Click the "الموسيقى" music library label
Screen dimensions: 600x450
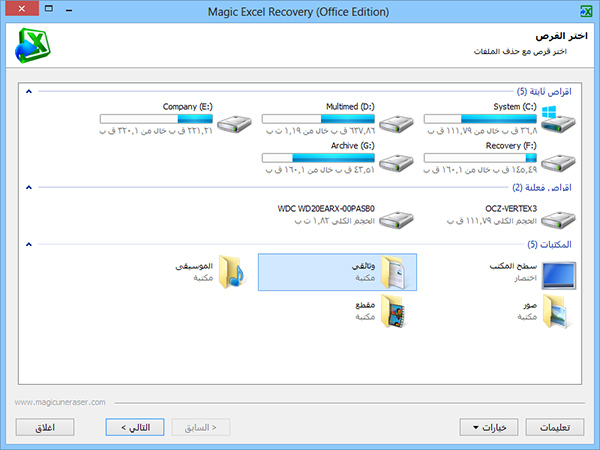(194, 266)
